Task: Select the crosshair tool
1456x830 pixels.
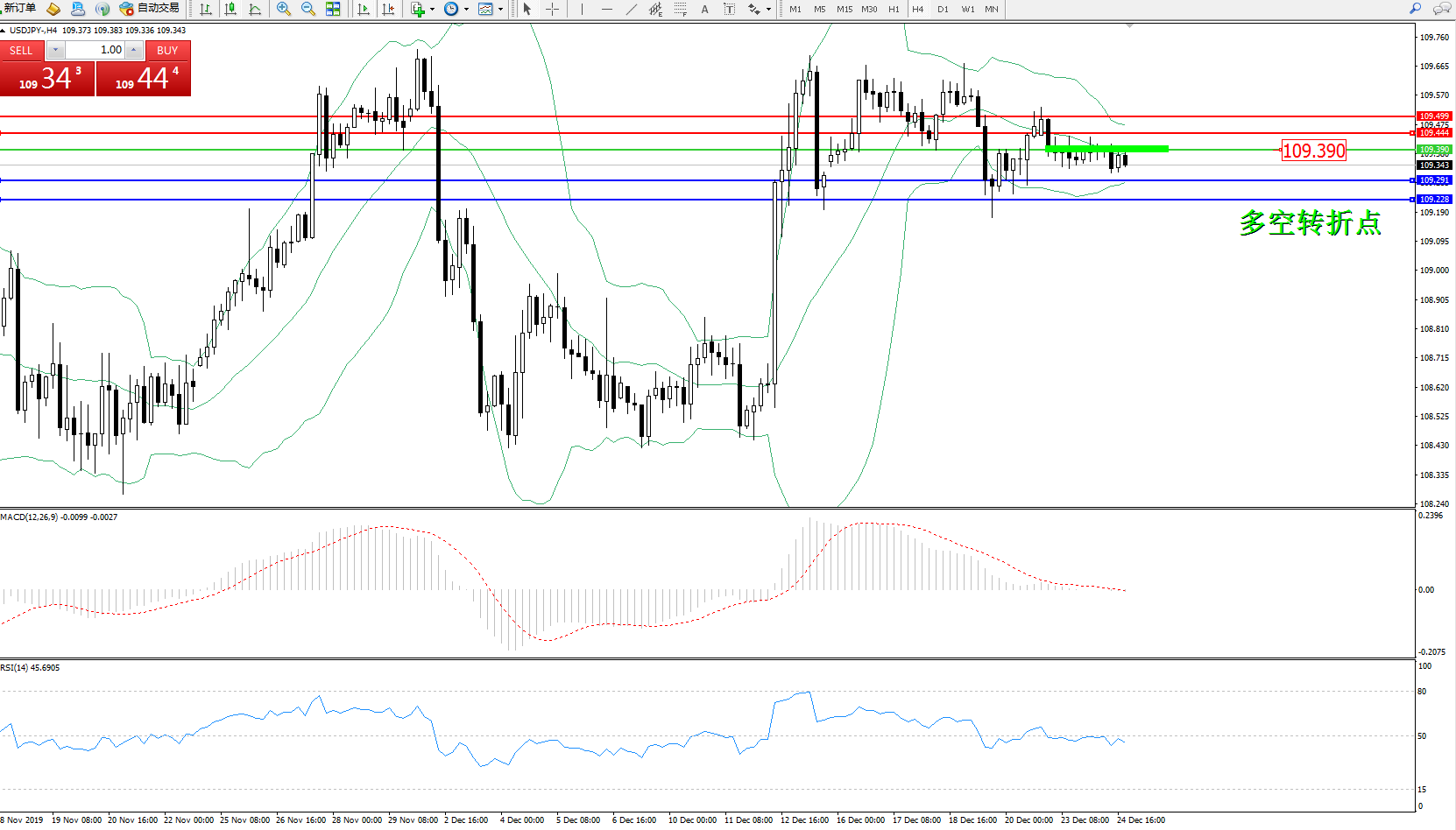Action: pos(553,9)
